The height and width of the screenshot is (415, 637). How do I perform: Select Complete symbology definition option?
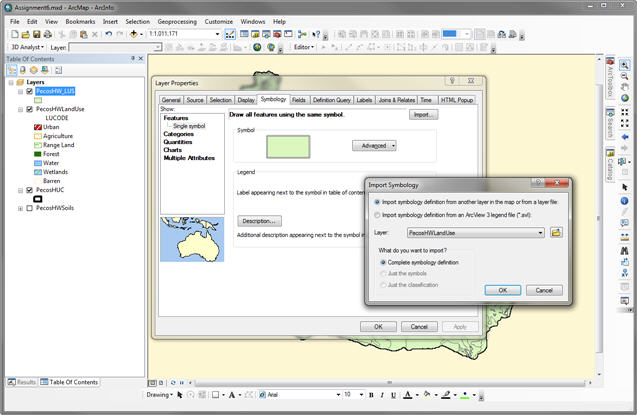pos(383,262)
